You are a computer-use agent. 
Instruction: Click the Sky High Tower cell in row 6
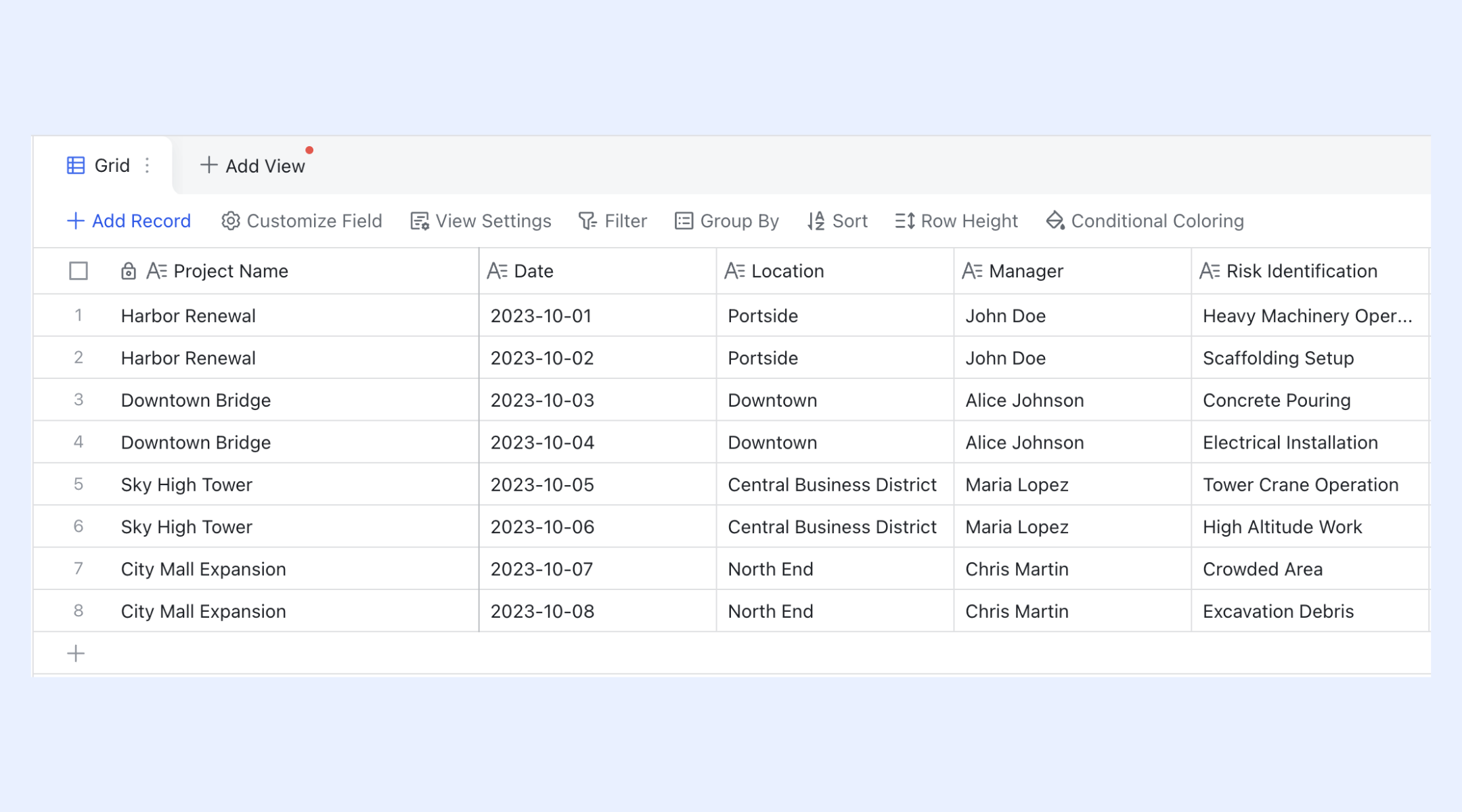pos(296,526)
